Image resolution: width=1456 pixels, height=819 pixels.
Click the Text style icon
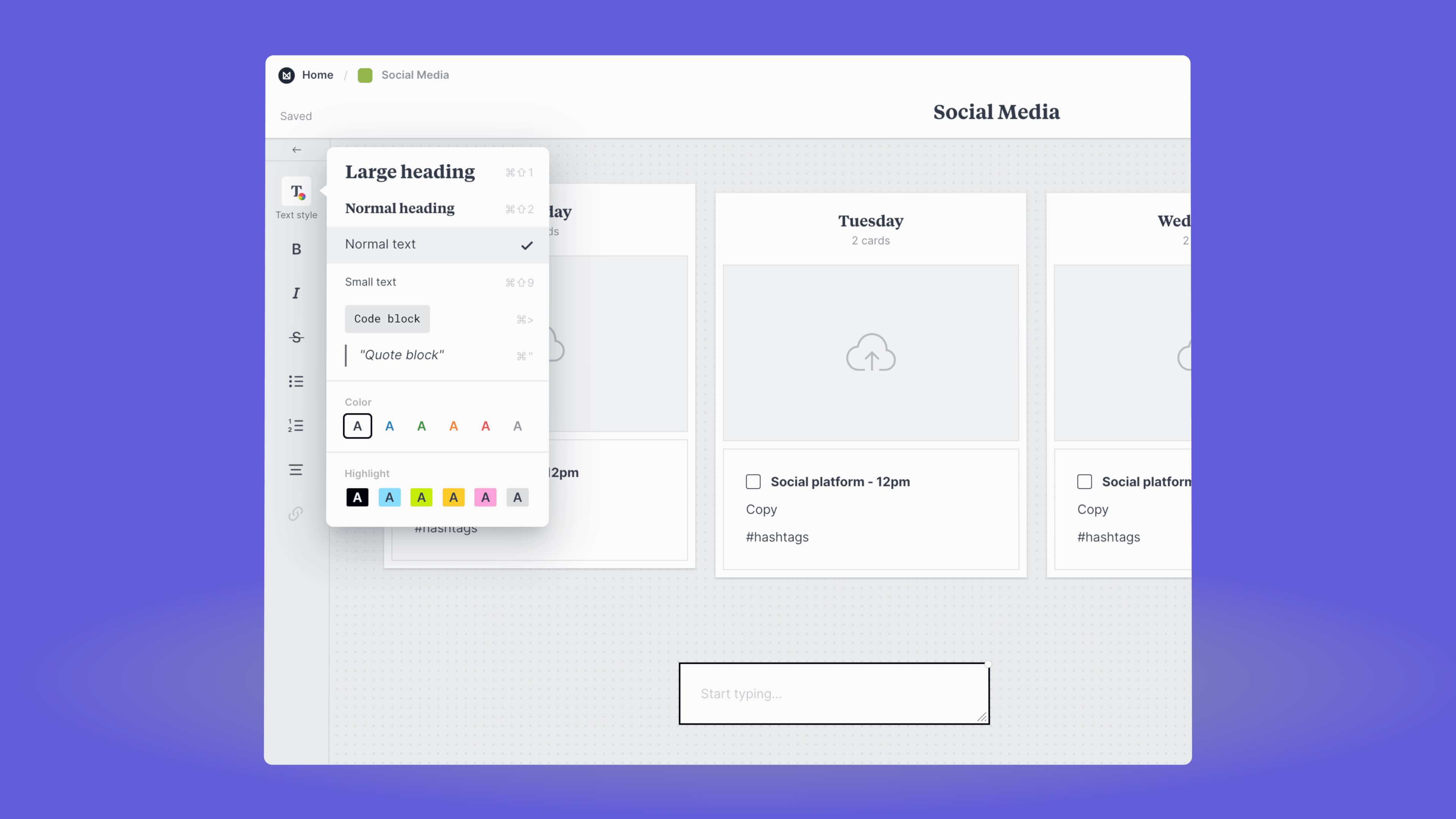point(296,192)
